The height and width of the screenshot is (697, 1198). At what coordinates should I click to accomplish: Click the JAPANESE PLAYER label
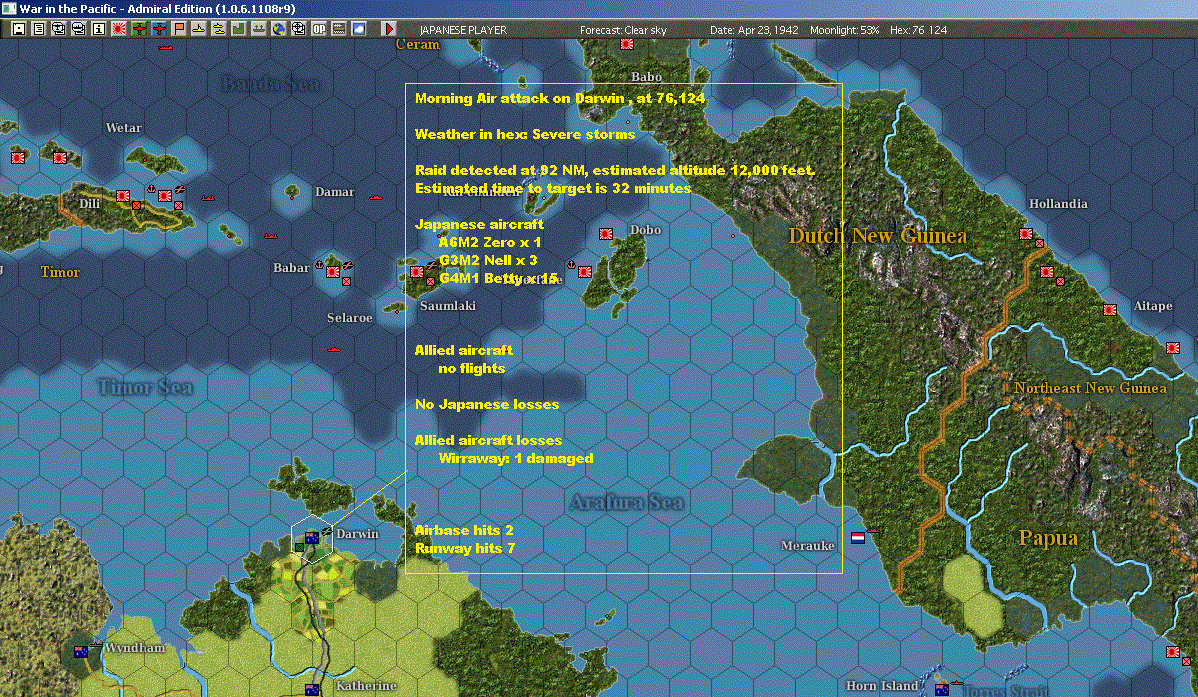(463, 30)
